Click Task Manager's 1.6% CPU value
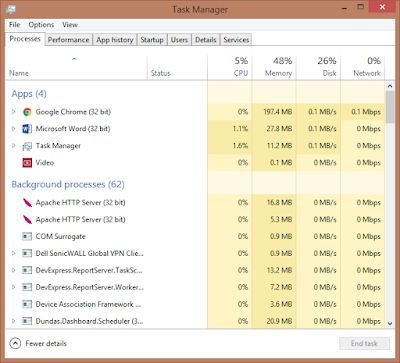 click(240, 146)
